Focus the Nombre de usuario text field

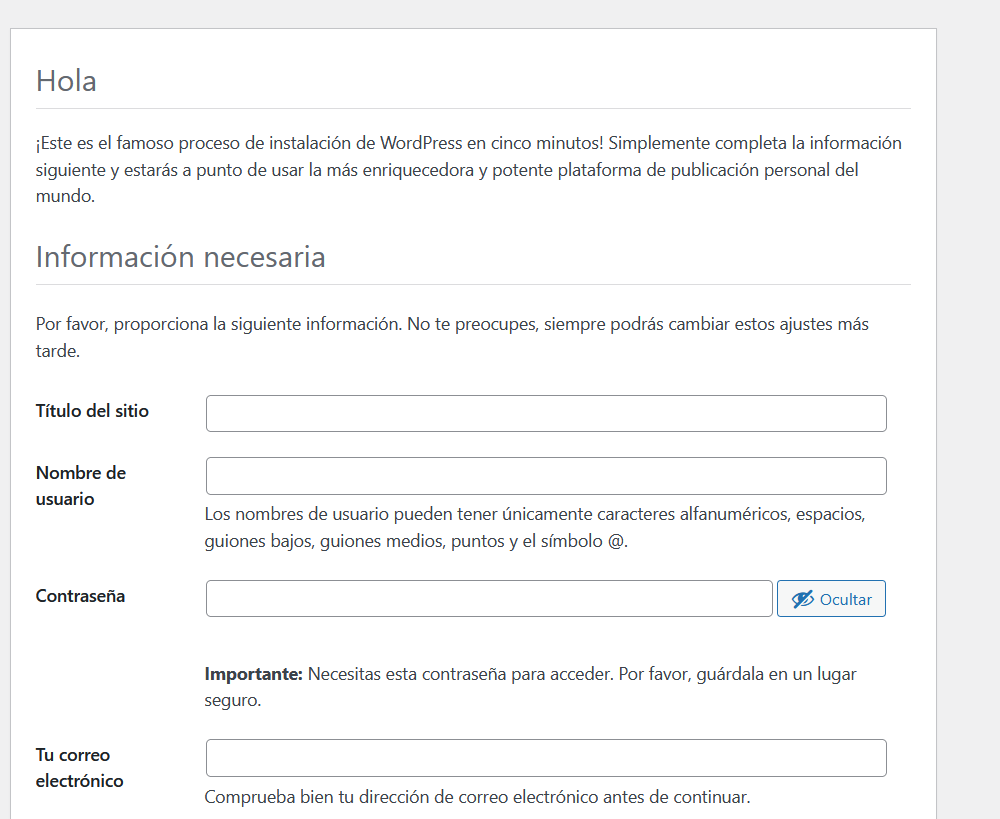[x=546, y=476]
